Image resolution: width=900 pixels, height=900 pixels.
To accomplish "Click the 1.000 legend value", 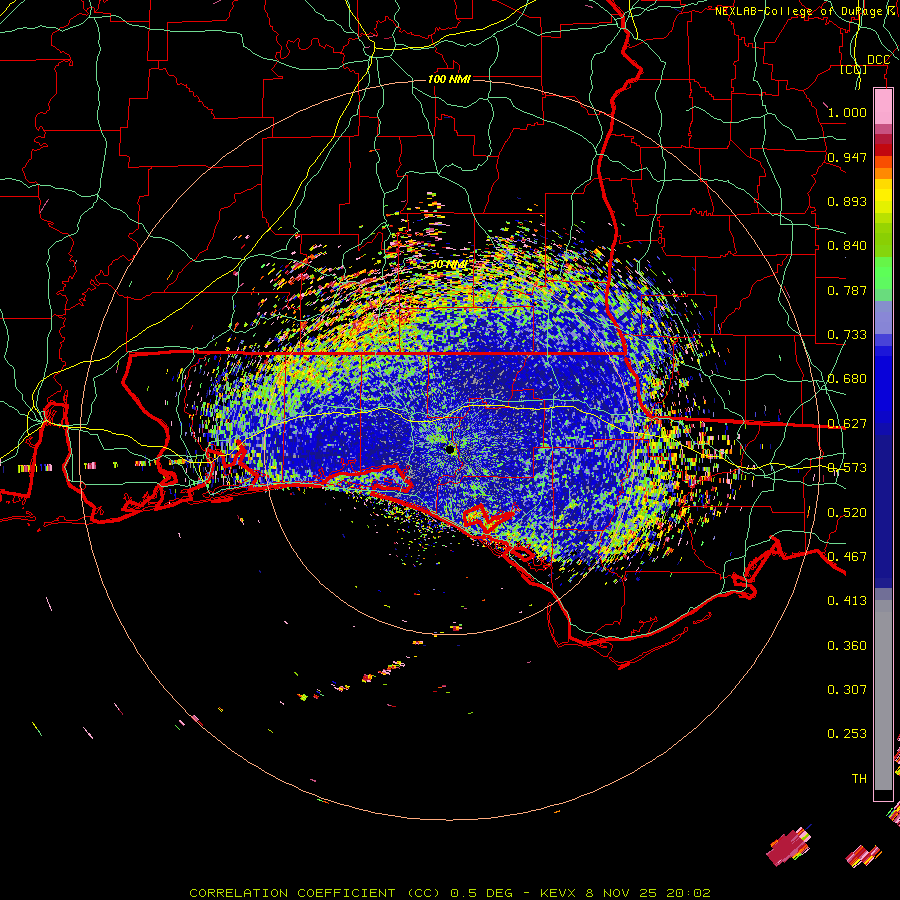I will (x=847, y=112).
